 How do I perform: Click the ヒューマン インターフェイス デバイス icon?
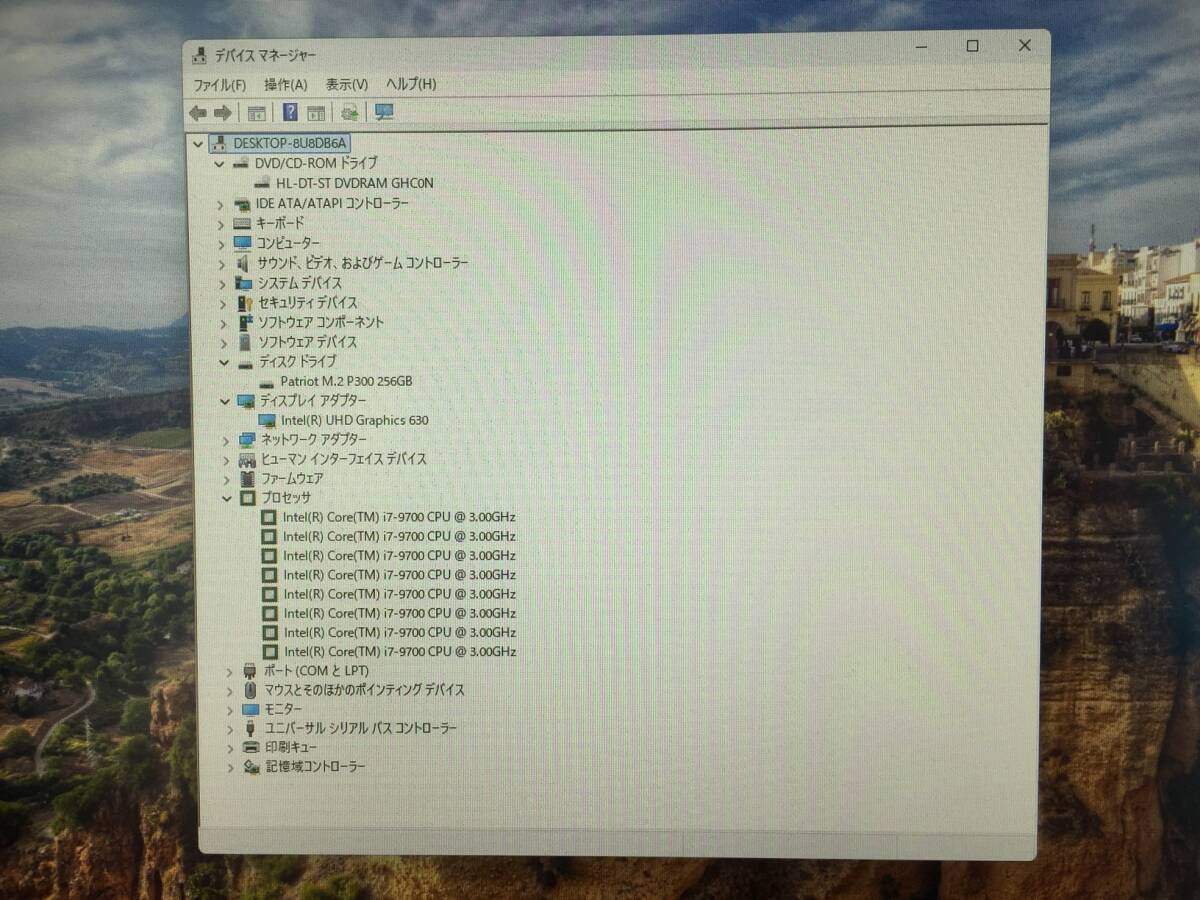pos(247,460)
